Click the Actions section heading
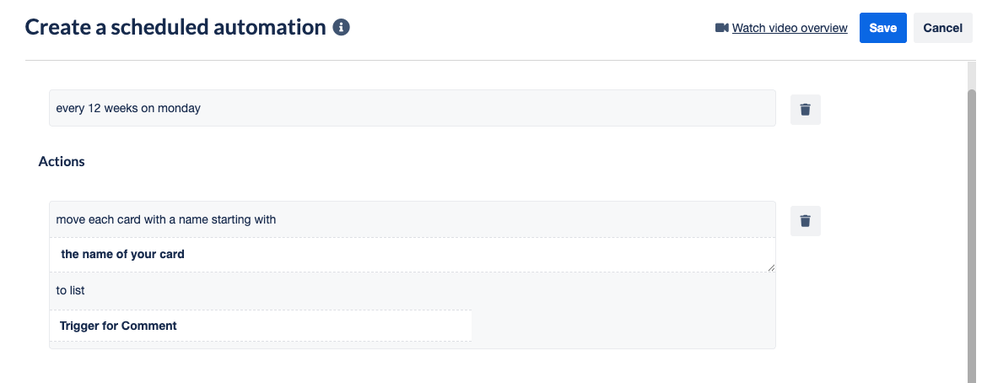Image resolution: width=998 pixels, height=383 pixels. point(62,162)
